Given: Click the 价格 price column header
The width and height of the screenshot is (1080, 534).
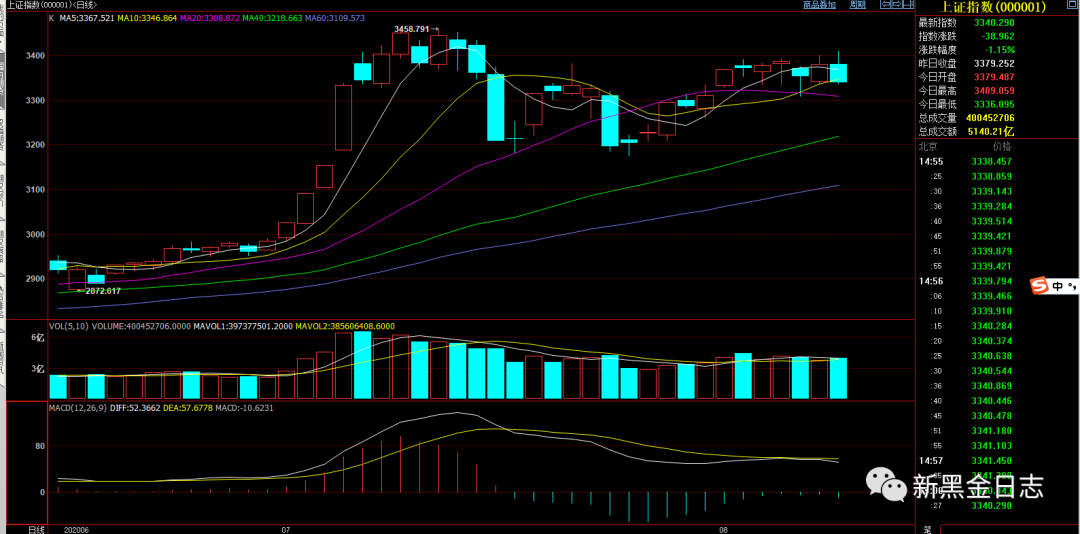Looking at the screenshot, I should [x=1001, y=147].
